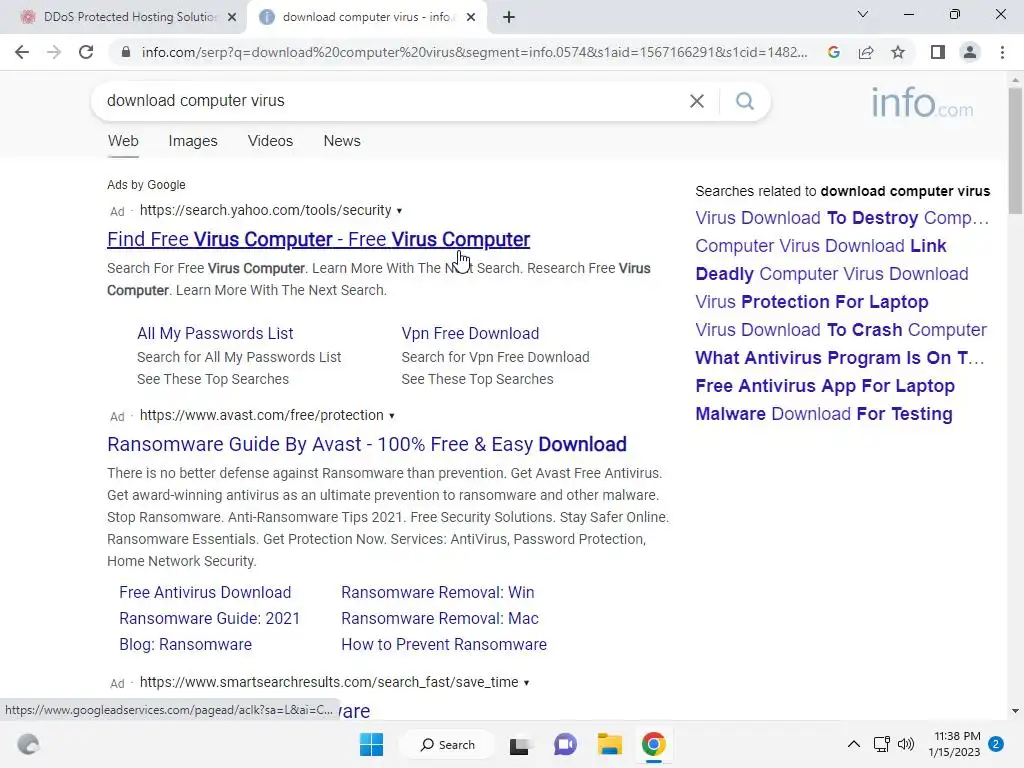The width and height of the screenshot is (1024, 768).
Task: Select Virus Download To Destroy related search
Action: (842, 218)
